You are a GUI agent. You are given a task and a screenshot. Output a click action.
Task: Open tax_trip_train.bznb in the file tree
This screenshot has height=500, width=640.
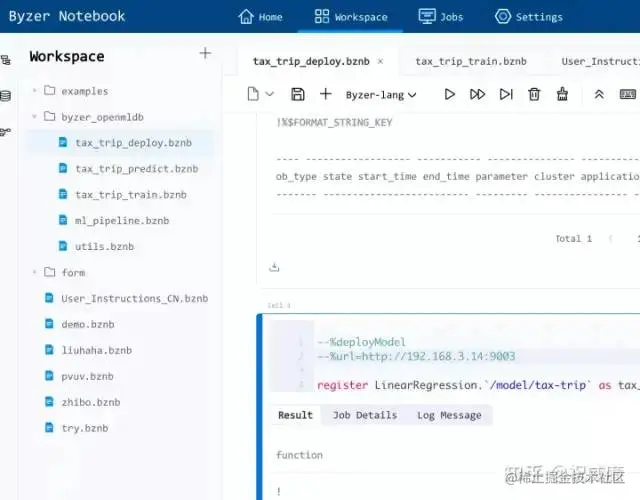pyautogui.click(x=131, y=195)
